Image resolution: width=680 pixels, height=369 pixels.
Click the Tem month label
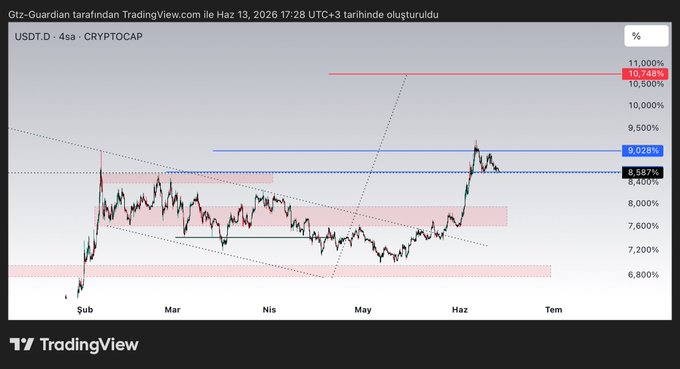(554, 310)
